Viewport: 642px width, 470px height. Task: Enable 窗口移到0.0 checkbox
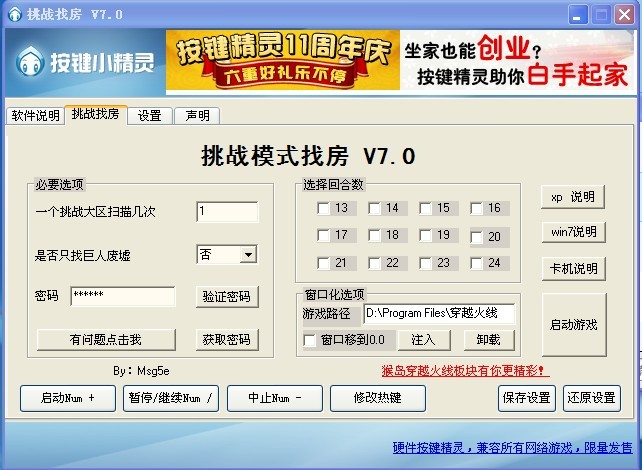pos(310,340)
